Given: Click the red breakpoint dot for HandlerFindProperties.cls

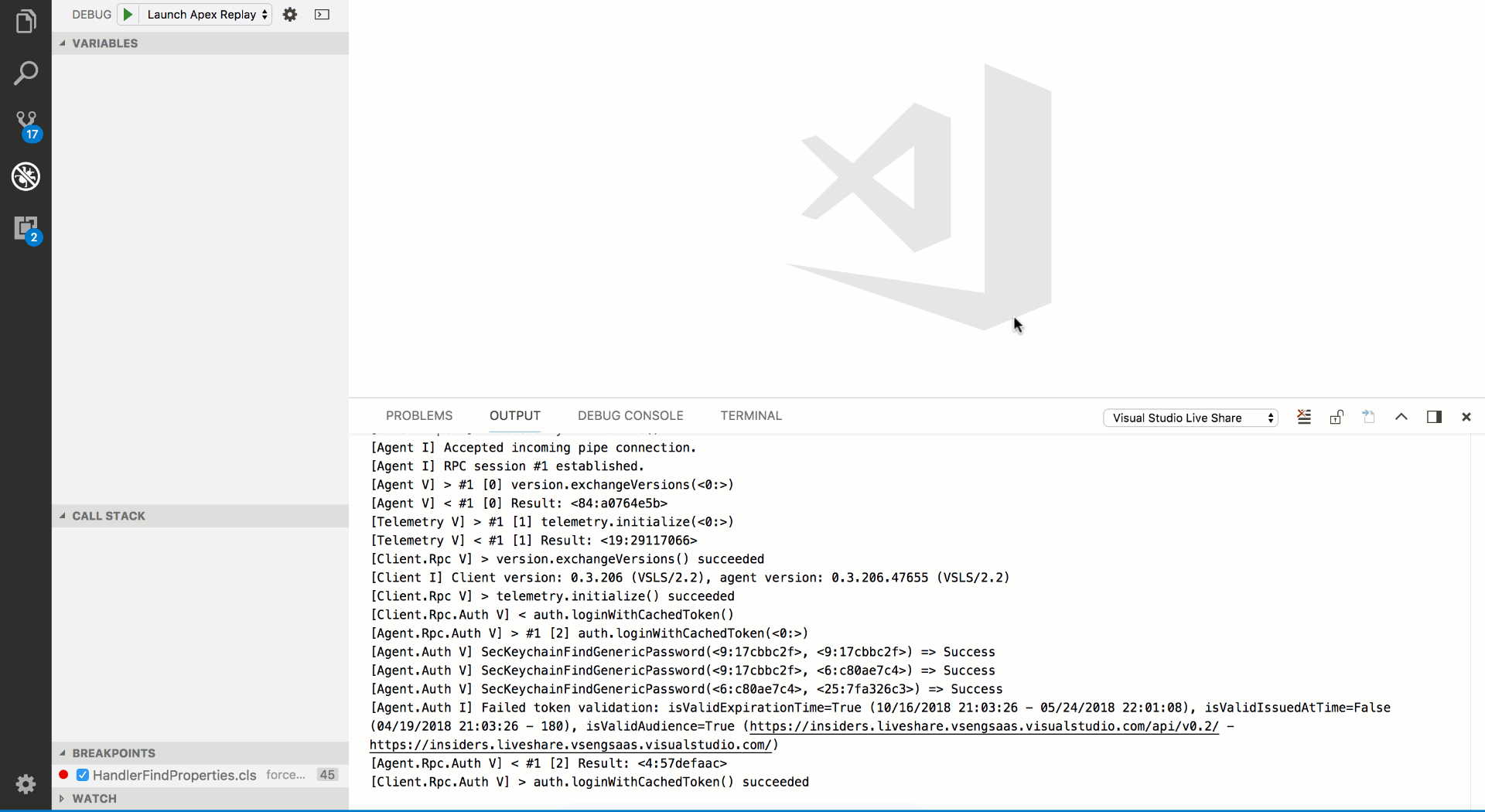Looking at the screenshot, I should click(63, 775).
